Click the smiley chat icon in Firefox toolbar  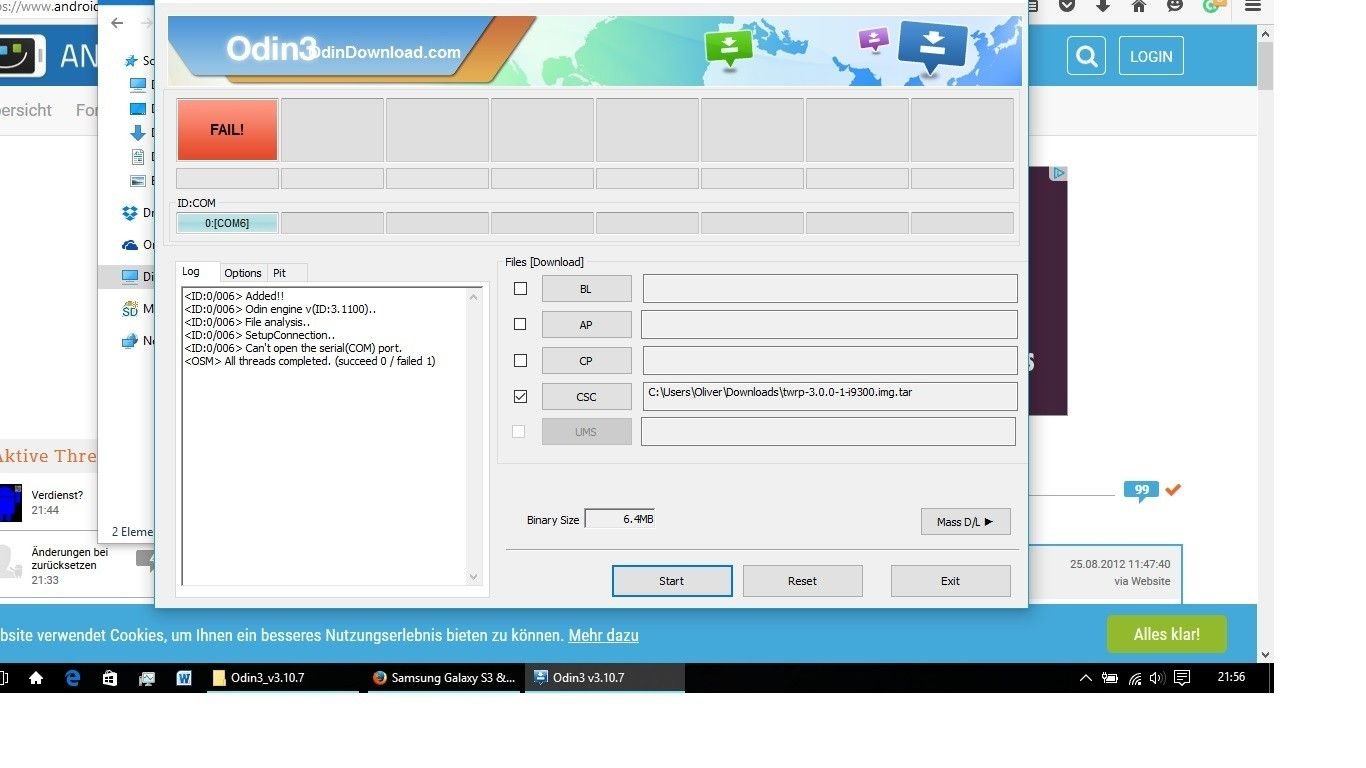1175,6
